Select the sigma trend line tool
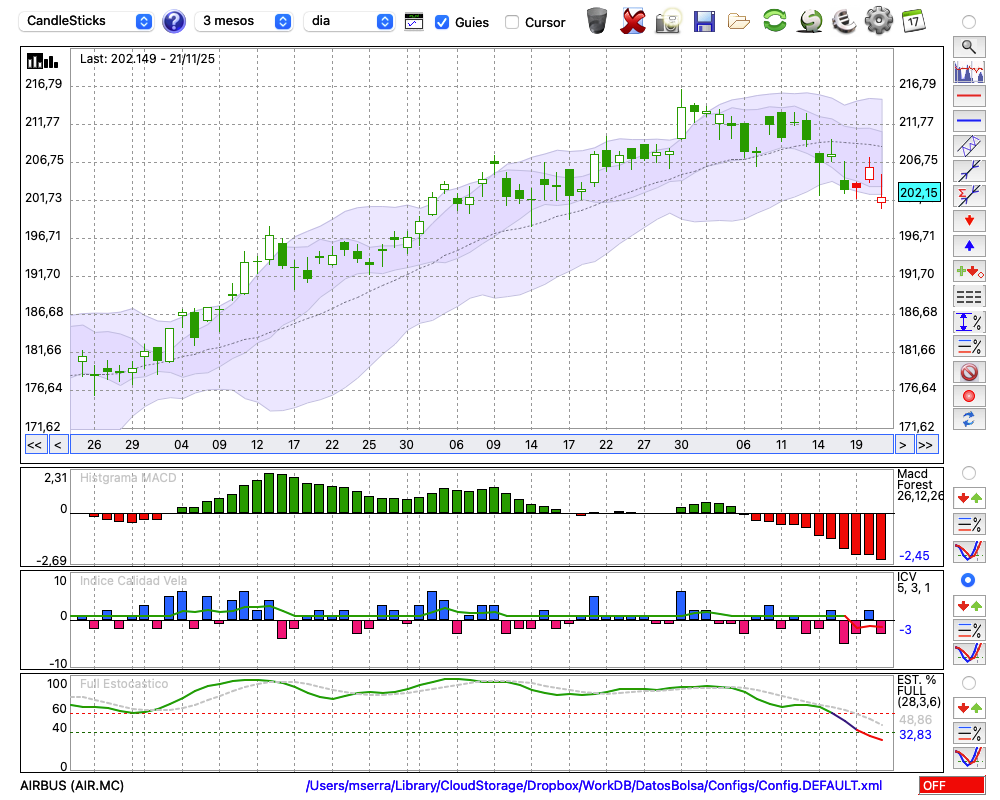The width and height of the screenshot is (1000, 800). pyautogui.click(x=969, y=196)
